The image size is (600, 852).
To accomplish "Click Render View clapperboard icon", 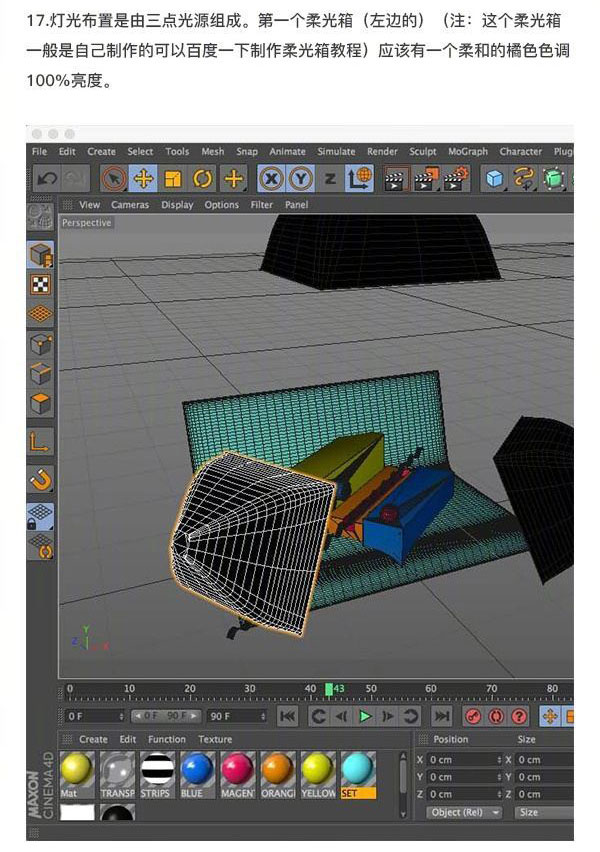I will 396,178.
